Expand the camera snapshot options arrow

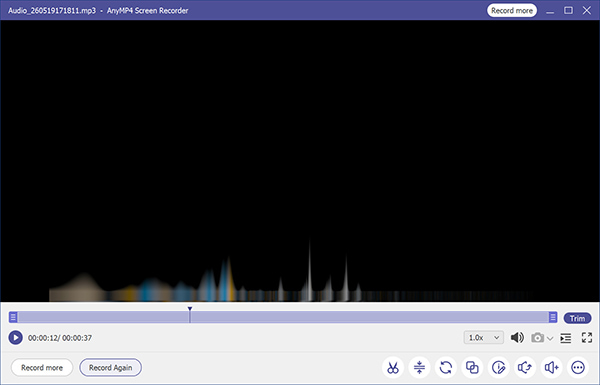click(x=550, y=338)
